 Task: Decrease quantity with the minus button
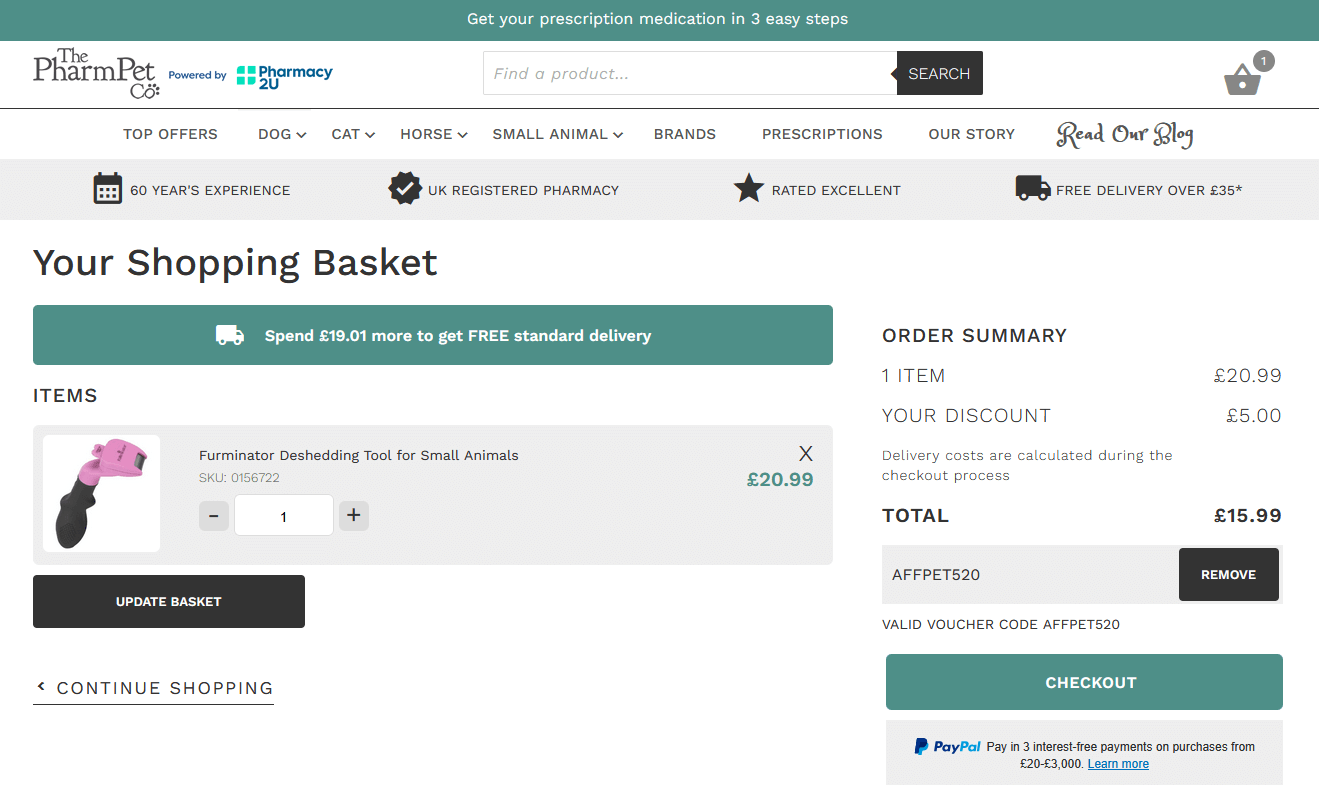[214, 516]
